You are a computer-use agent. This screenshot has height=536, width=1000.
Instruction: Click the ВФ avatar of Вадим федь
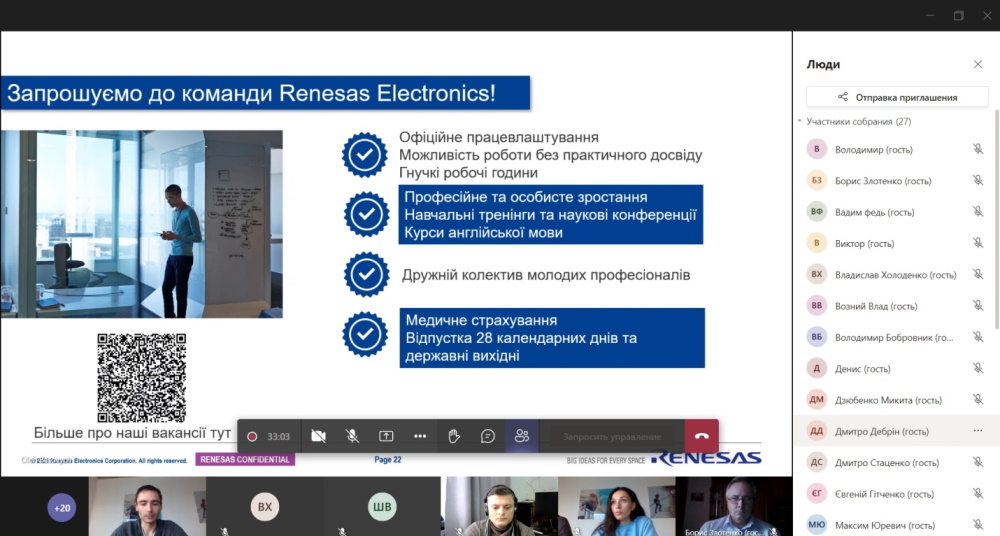pyautogui.click(x=816, y=212)
